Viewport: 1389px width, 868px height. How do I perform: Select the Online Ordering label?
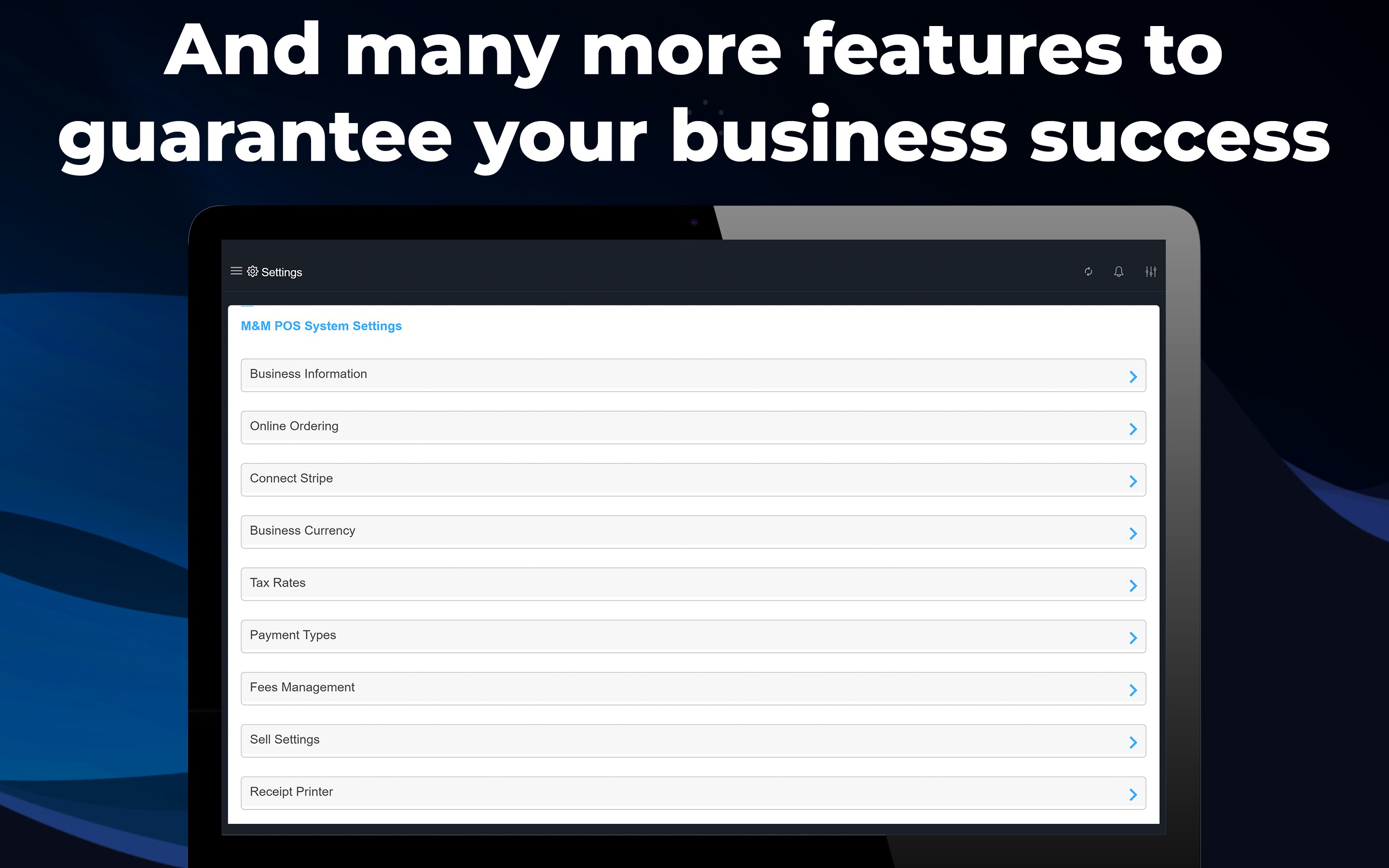pyautogui.click(x=294, y=426)
